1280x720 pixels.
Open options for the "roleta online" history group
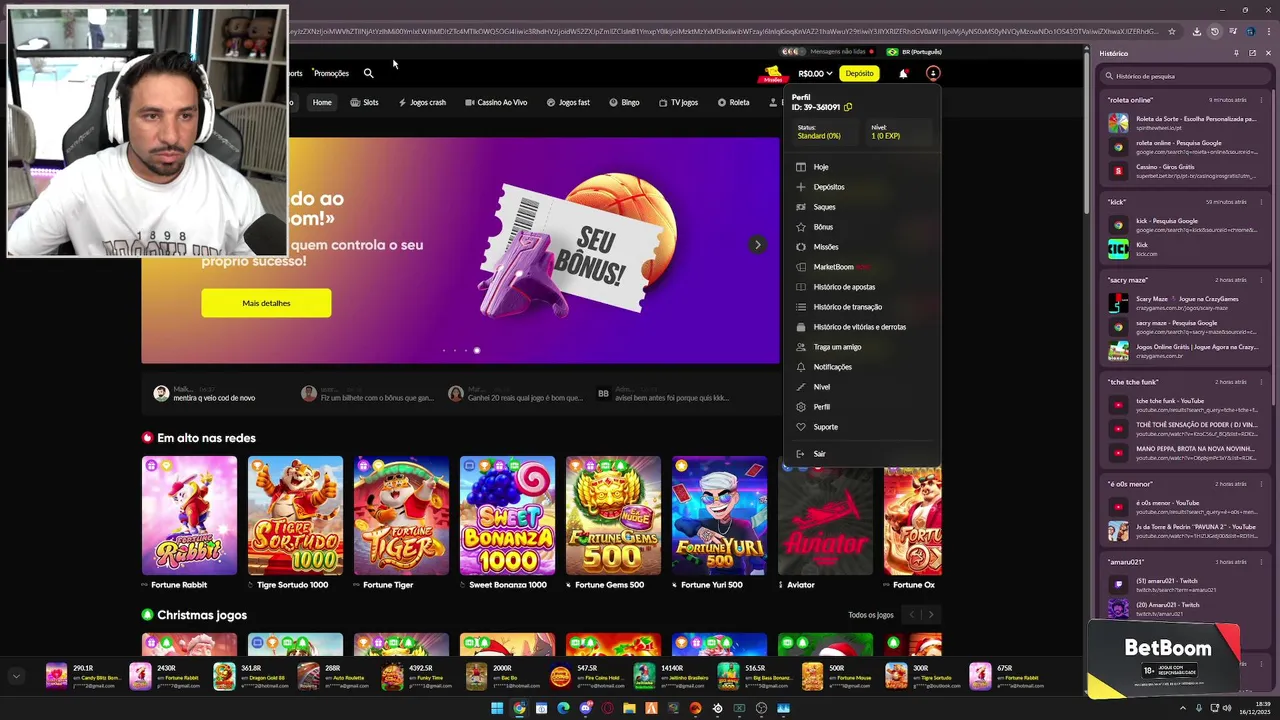tap(1259, 100)
